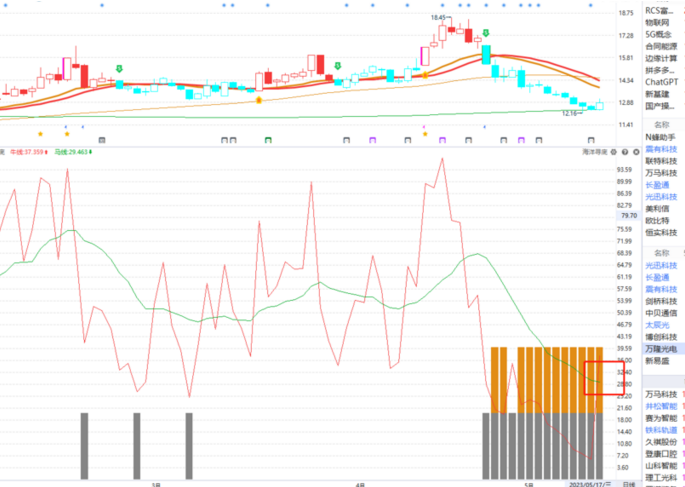This screenshot has width=685, height=487.
Task: Click the 牛线:37.359 indicator label
Action: pyautogui.click(x=29, y=152)
